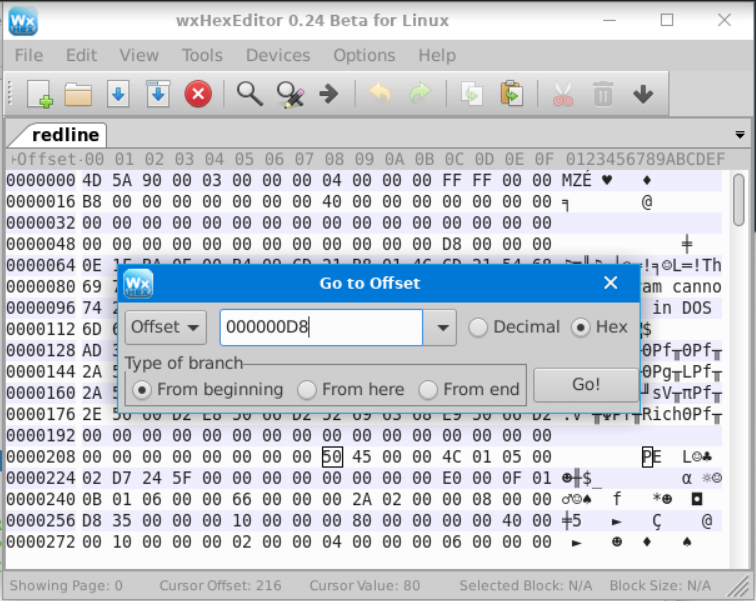The width and height of the screenshot is (756, 601).
Task: Open Find with the magnifier icon
Action: pyautogui.click(x=249, y=93)
